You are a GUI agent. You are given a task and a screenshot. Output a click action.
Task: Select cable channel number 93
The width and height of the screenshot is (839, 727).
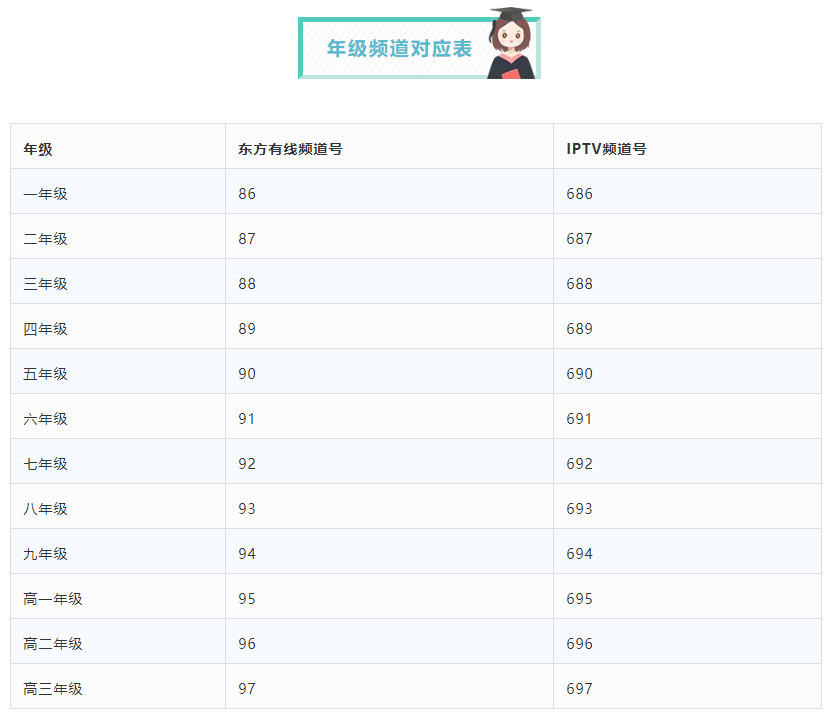tap(247, 509)
